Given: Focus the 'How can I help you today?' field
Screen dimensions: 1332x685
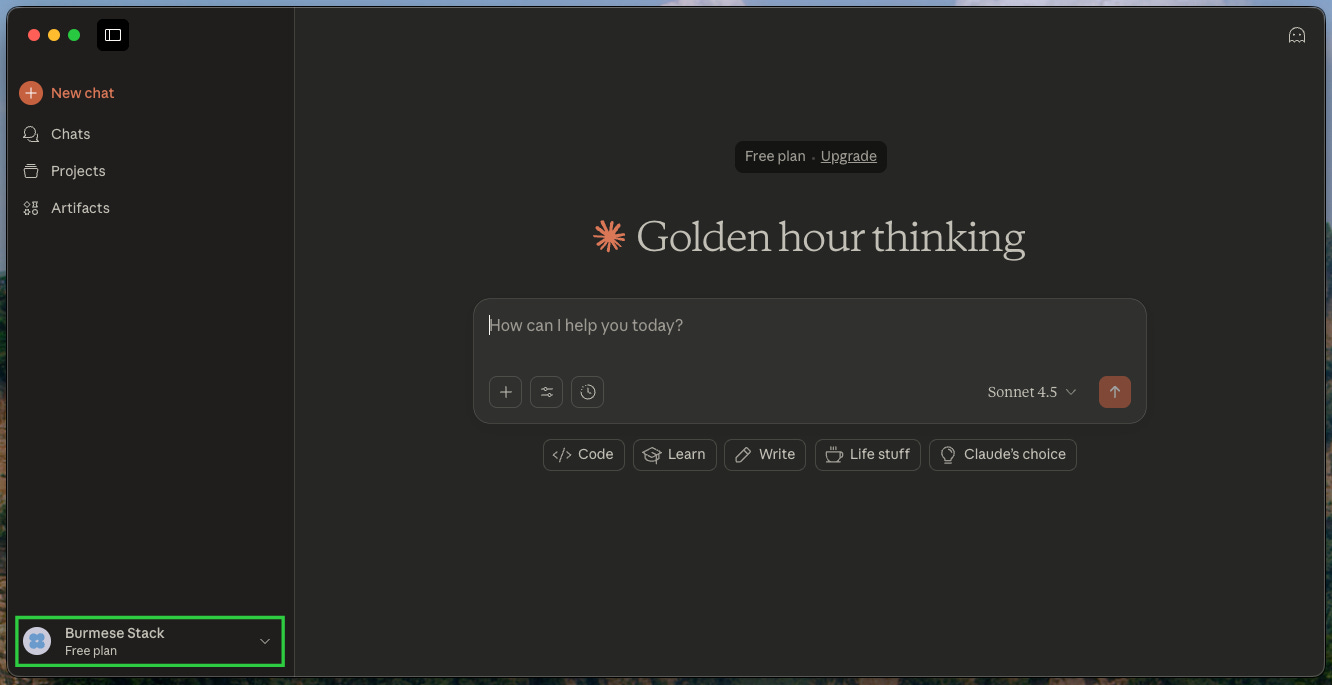Looking at the screenshot, I should [x=809, y=326].
